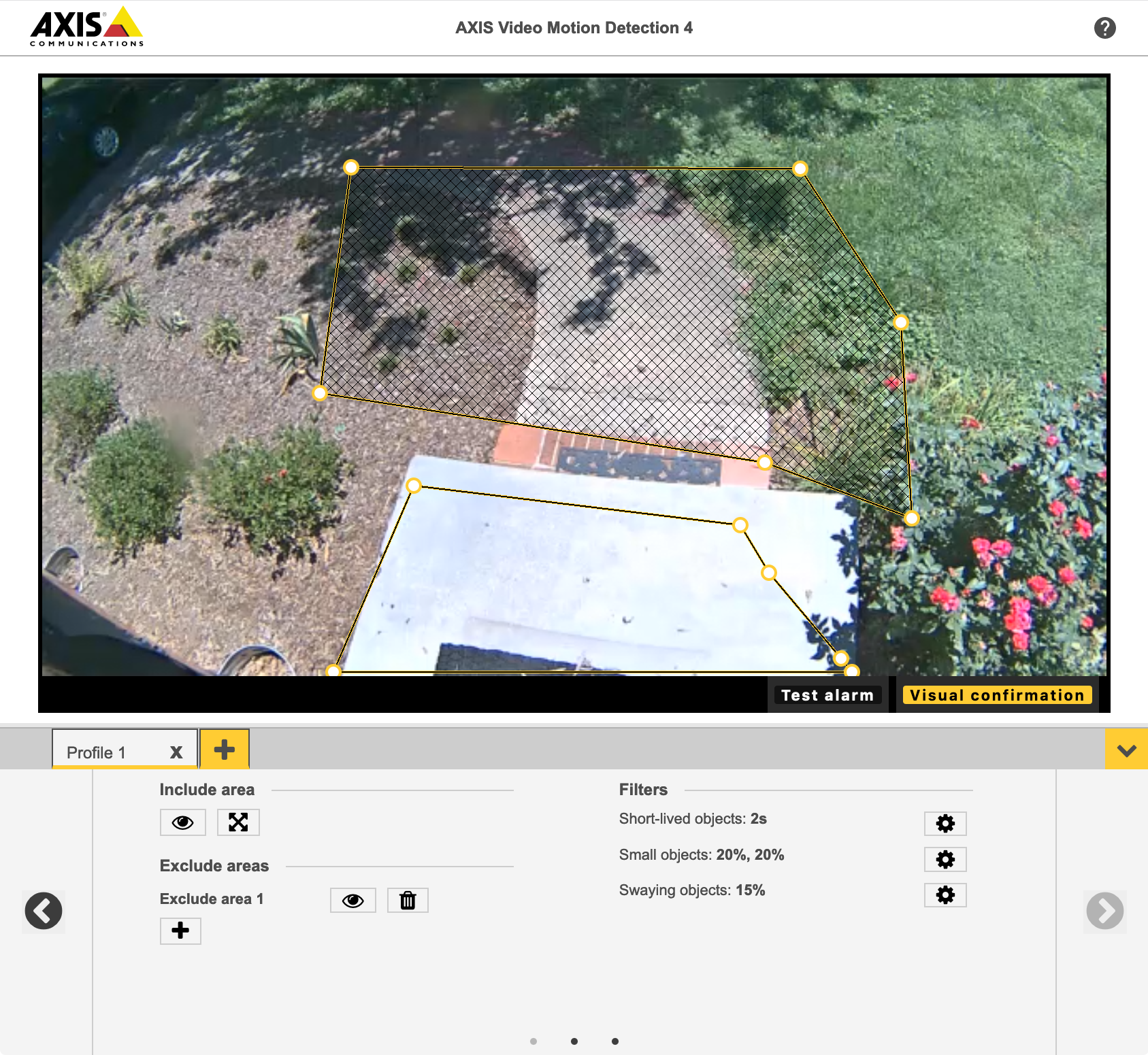The image size is (1148, 1055).
Task: Open the help question mark icon
Action: (1104, 28)
